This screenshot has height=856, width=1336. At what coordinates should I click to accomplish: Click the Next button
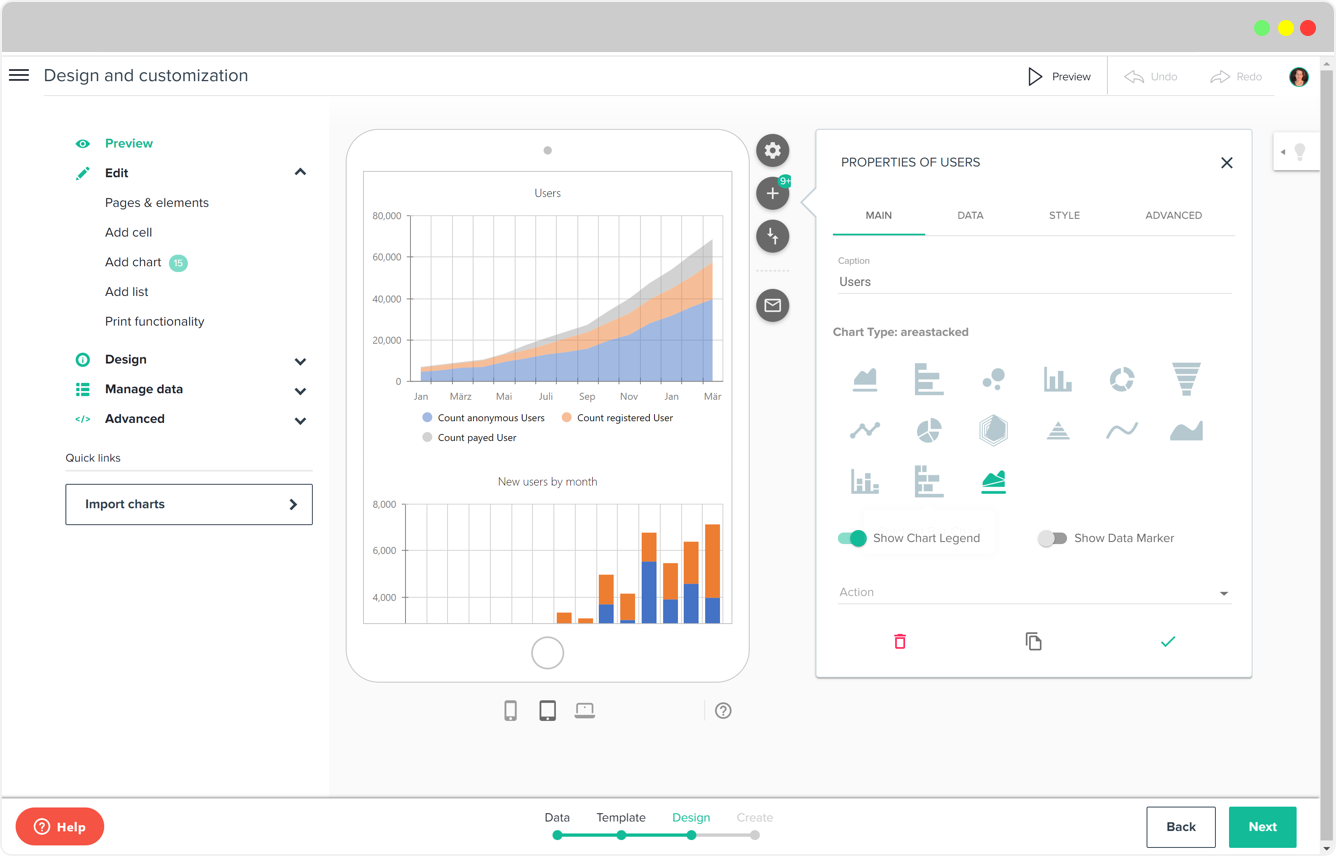coord(1262,827)
